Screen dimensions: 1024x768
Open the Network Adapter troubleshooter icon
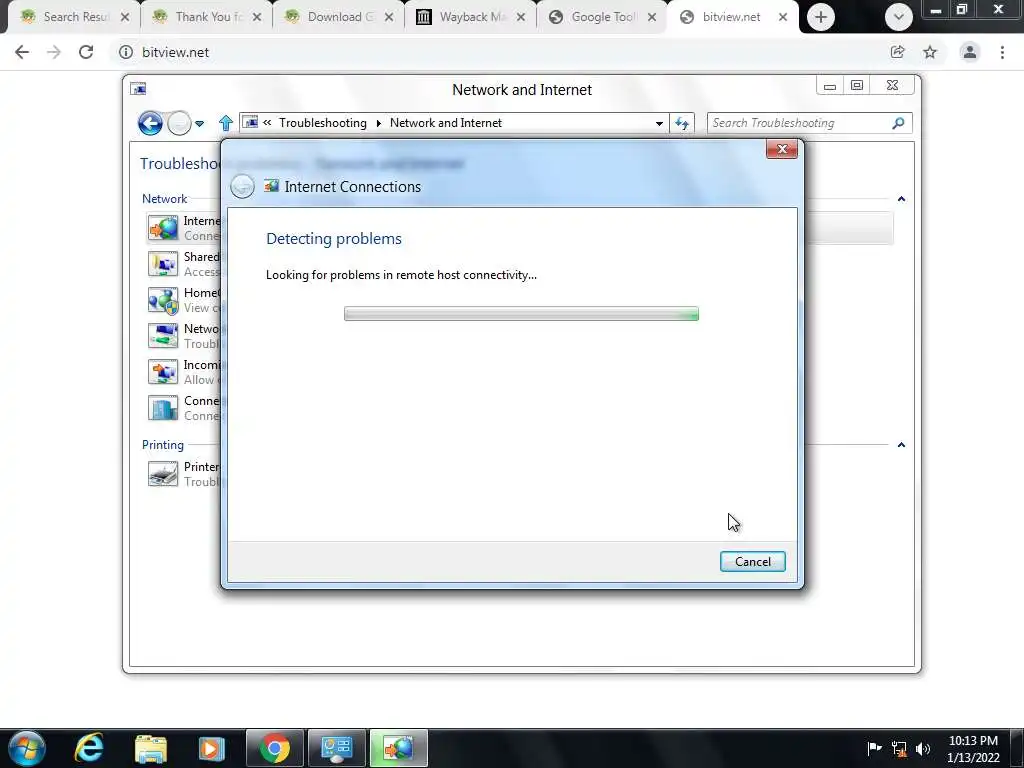tap(163, 336)
